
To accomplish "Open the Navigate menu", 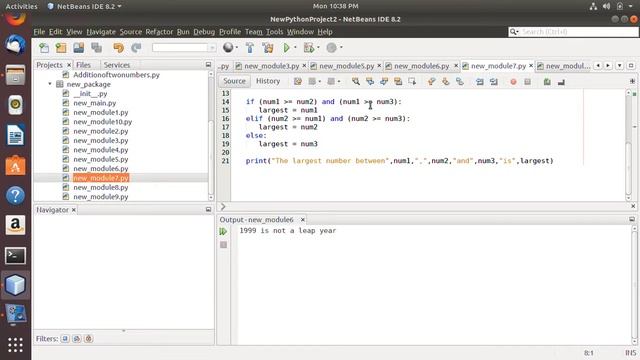I will [x=101, y=31].
